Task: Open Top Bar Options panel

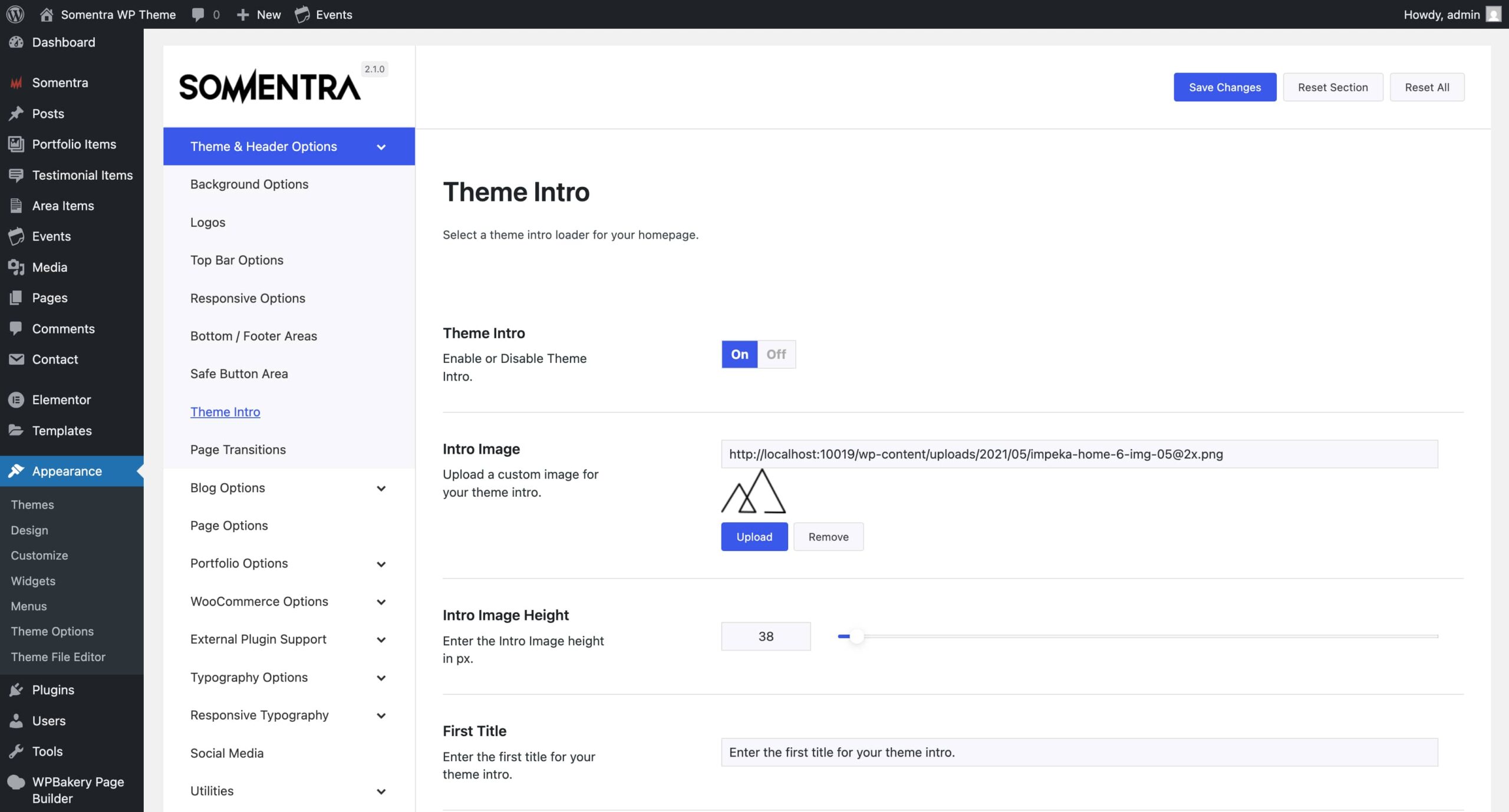Action: point(289,260)
